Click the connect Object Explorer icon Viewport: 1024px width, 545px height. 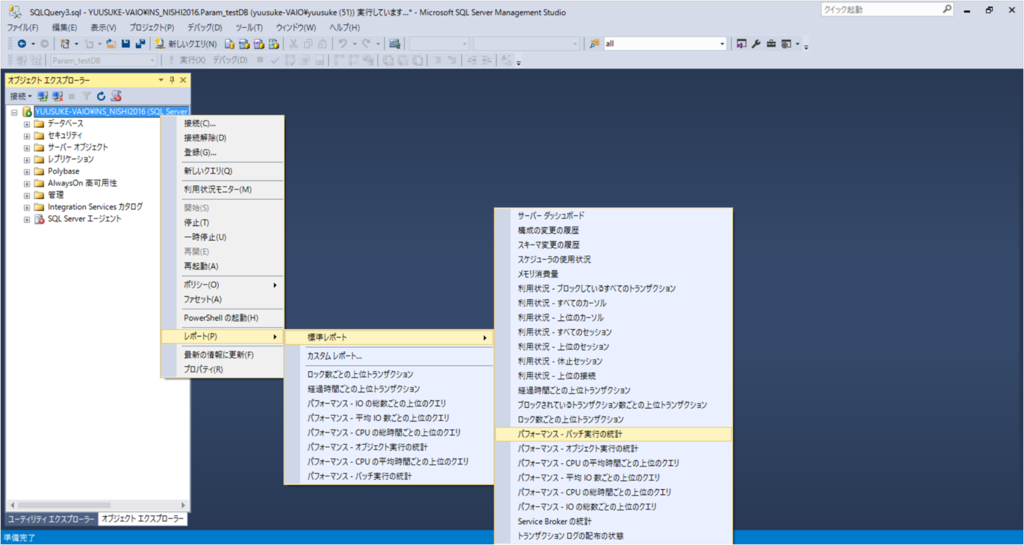(42, 96)
